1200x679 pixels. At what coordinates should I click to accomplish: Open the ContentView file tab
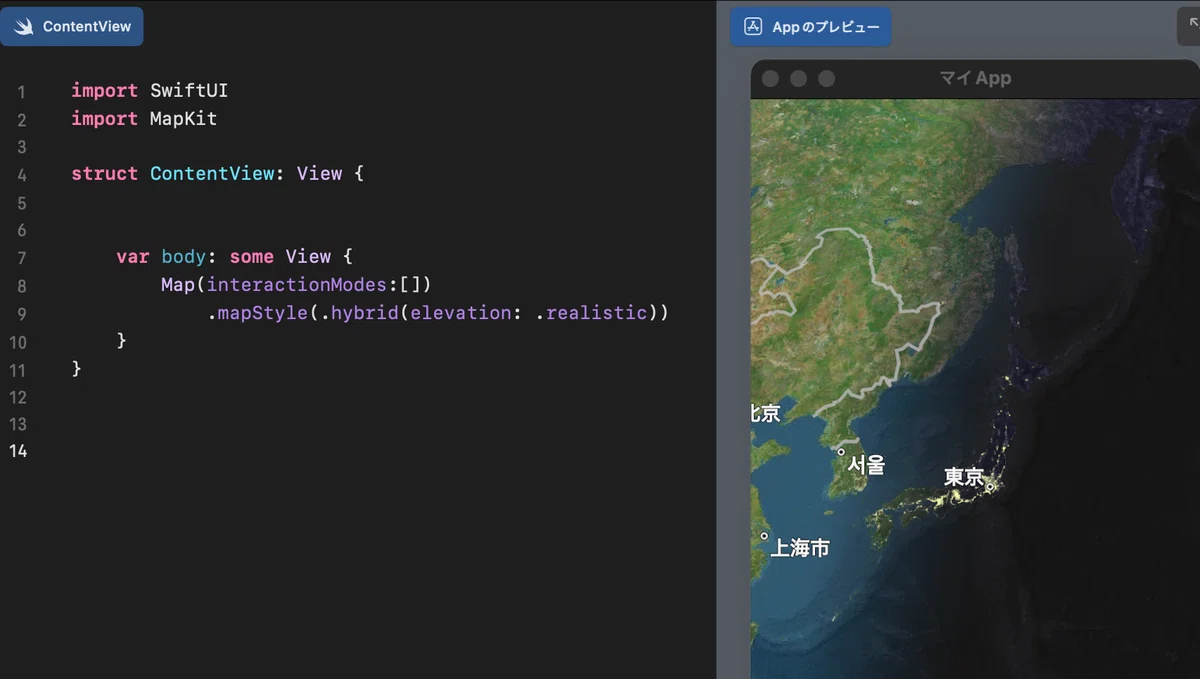[72, 27]
